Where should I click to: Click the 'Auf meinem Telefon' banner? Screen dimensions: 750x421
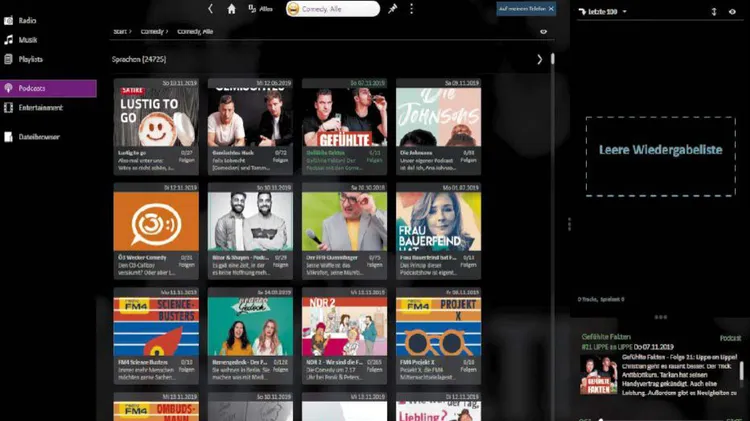526,9
